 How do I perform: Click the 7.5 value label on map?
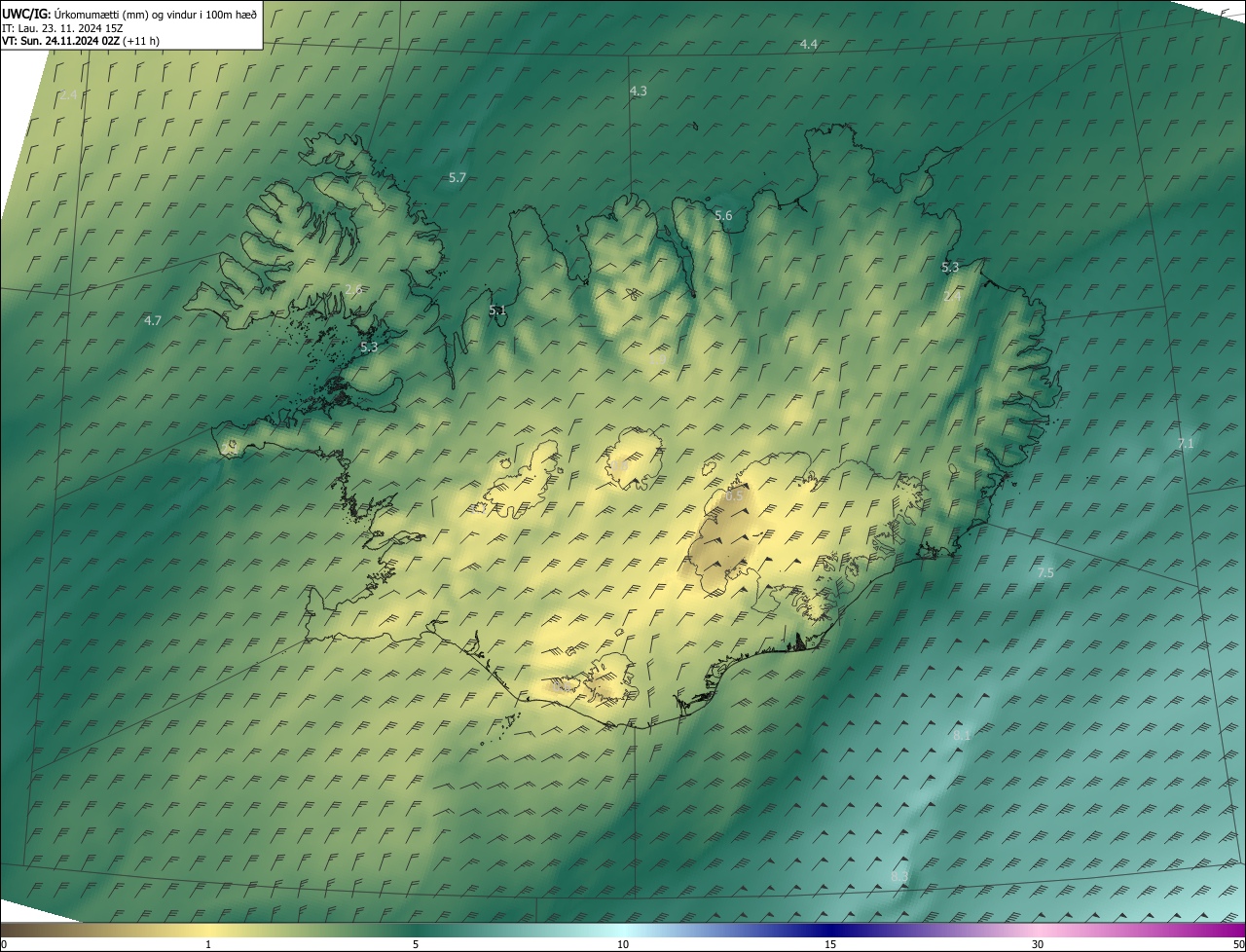[1045, 573]
